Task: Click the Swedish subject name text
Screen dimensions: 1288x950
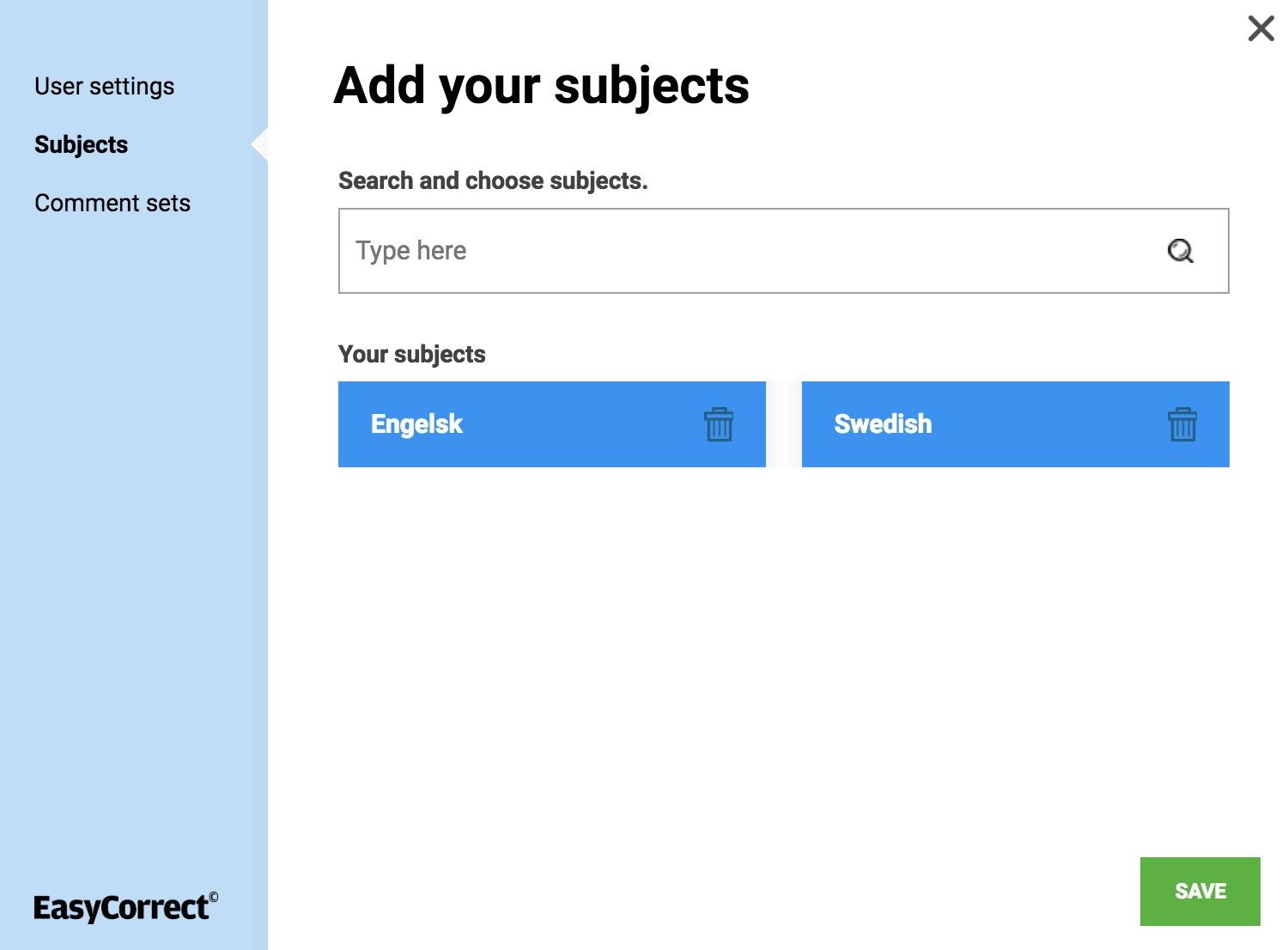Action: 883,424
